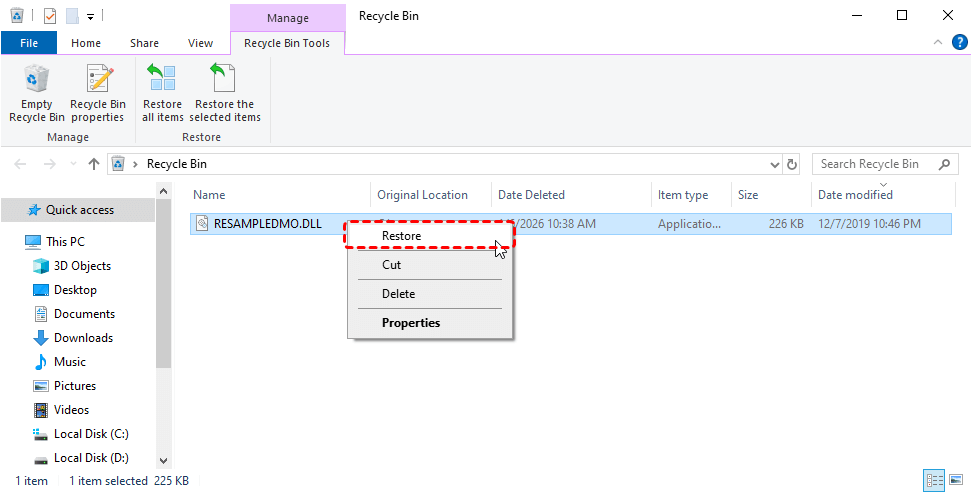The image size is (972, 493).
Task: Switch to details view in status bar
Action: point(933,480)
